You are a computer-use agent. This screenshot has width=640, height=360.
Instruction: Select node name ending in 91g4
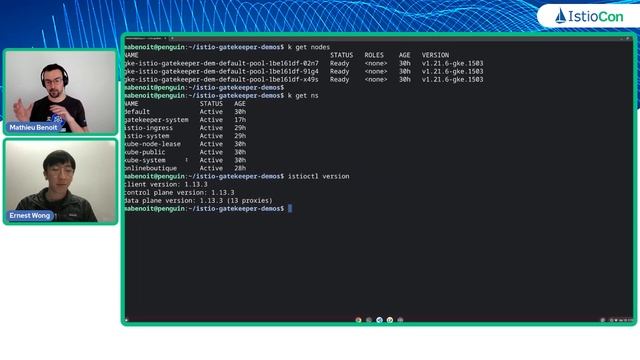click(222, 71)
